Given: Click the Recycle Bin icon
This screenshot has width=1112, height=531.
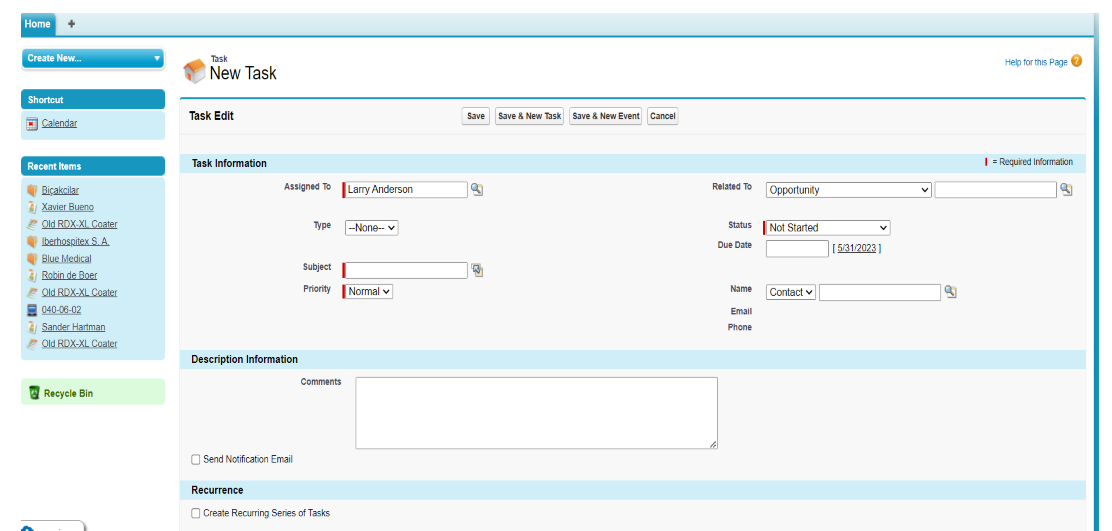Looking at the screenshot, I should pos(34,393).
